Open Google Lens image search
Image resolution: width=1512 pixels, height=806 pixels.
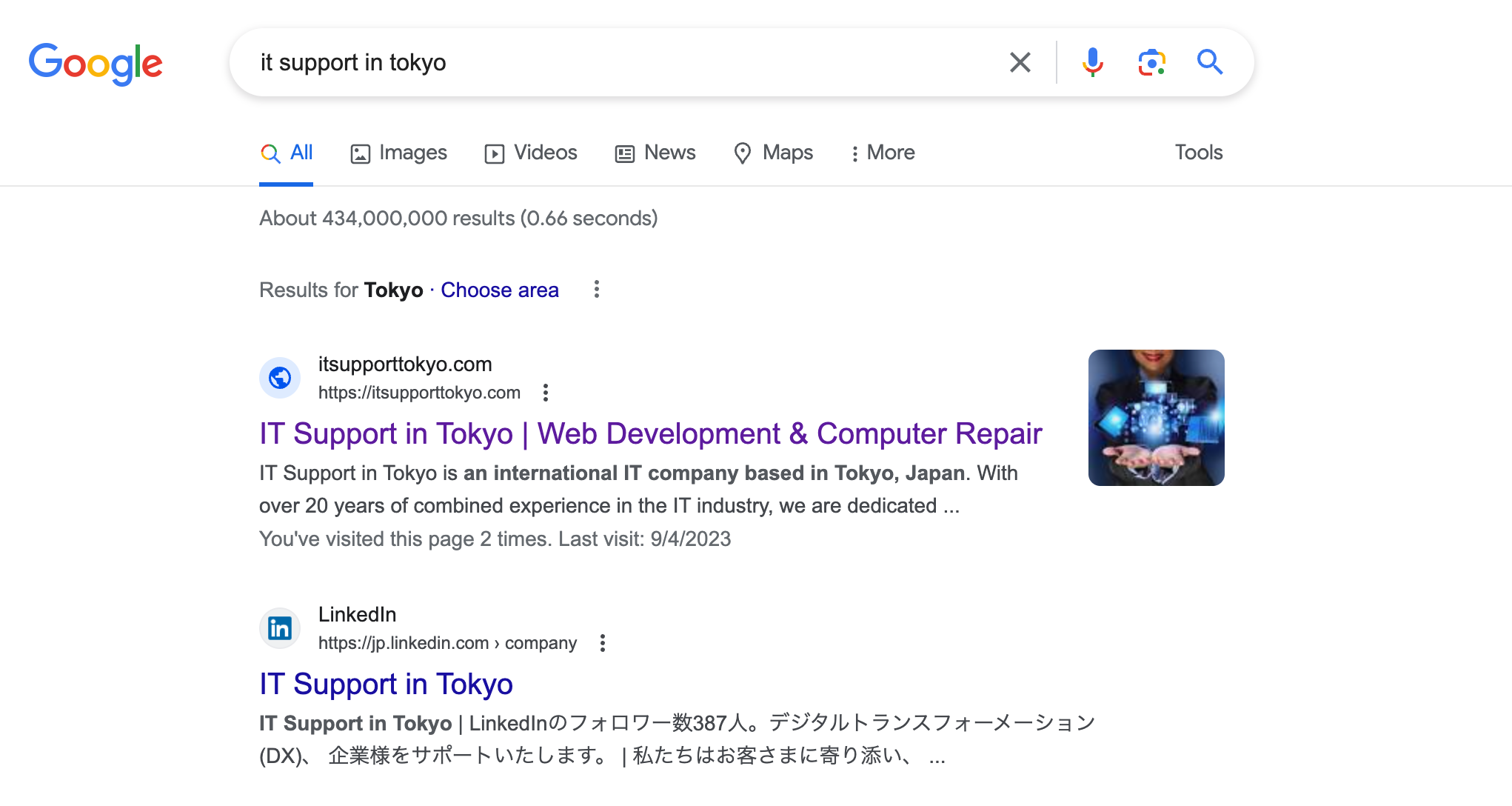tap(1151, 62)
